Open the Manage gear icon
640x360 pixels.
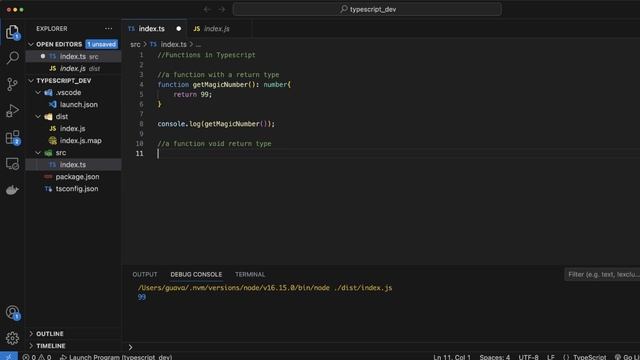[x=12, y=338]
